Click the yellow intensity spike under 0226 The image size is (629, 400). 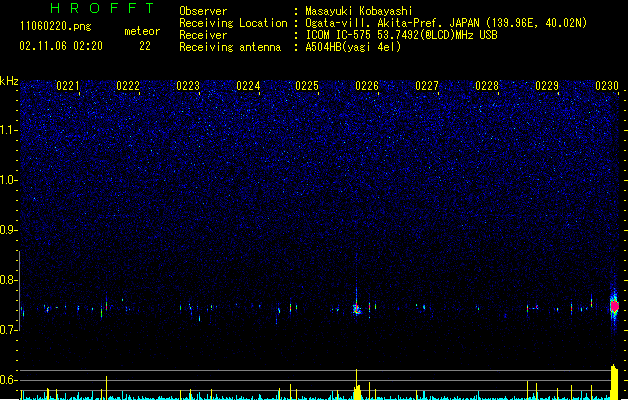click(356, 384)
